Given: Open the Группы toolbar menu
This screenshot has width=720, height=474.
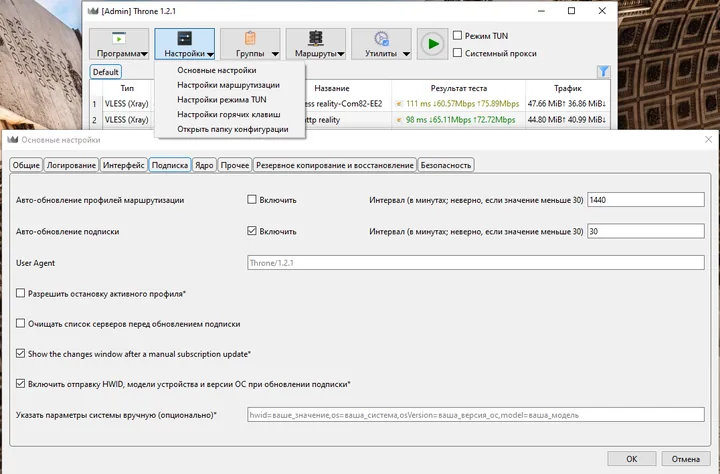Looking at the screenshot, I should click(x=250, y=44).
